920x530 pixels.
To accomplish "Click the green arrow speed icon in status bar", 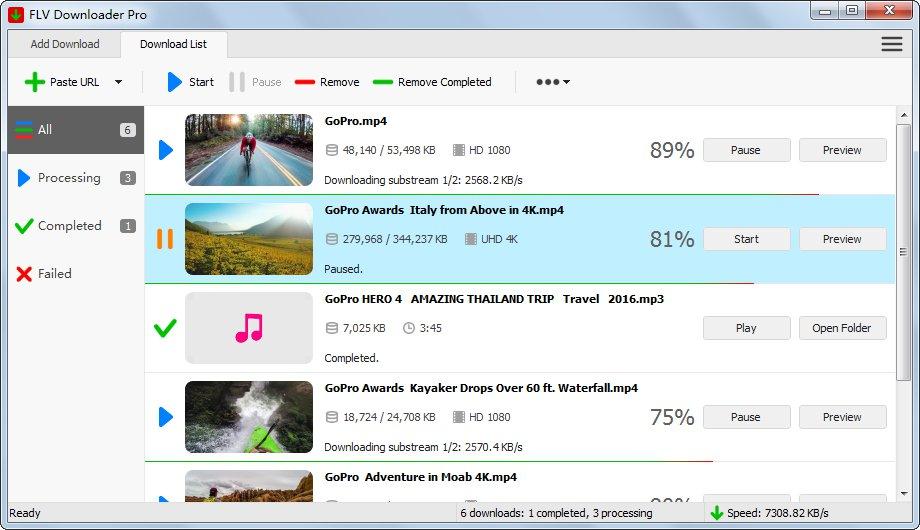I will pos(716,513).
